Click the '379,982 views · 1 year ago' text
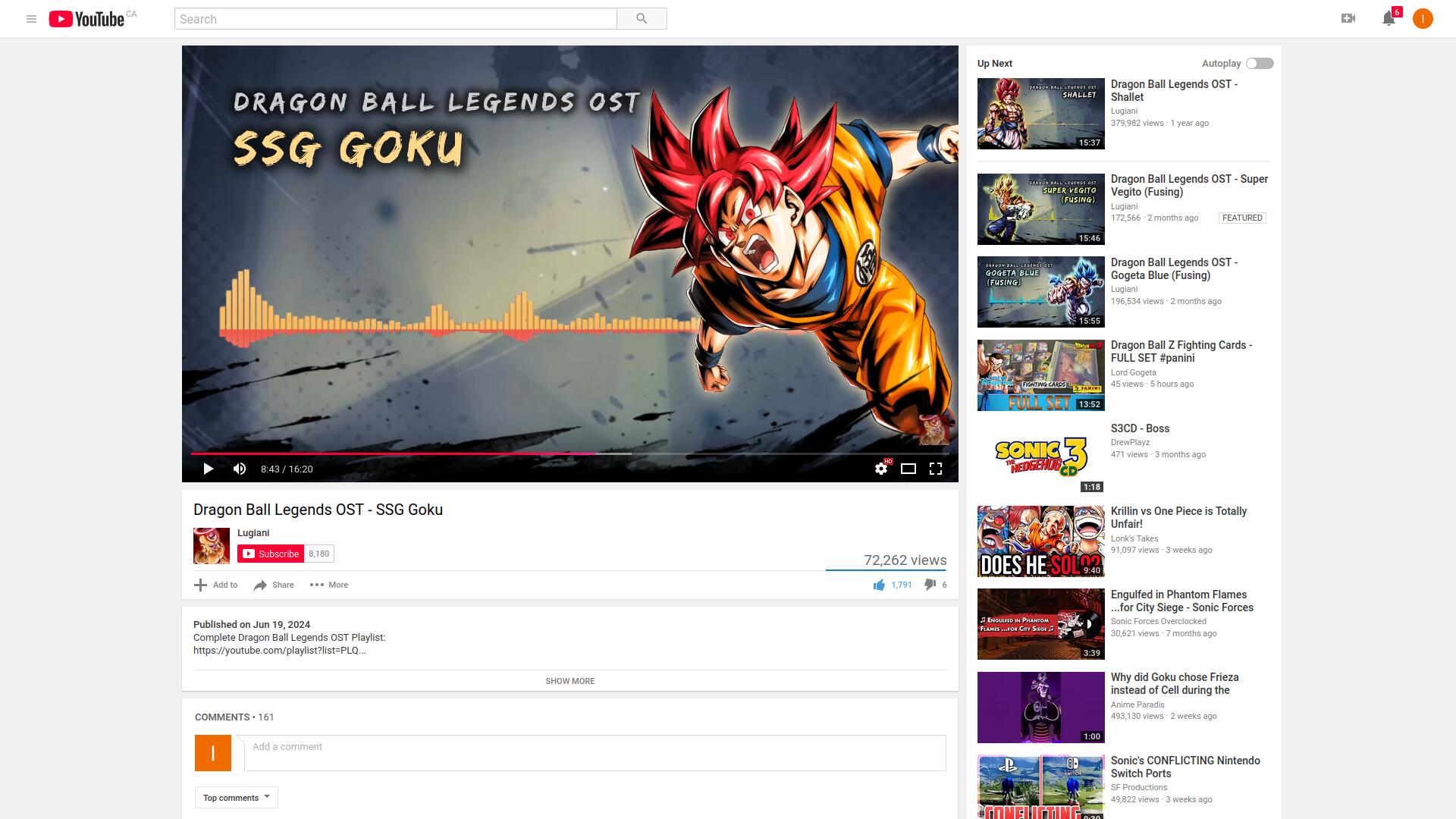The width and height of the screenshot is (1456, 819). [1160, 123]
